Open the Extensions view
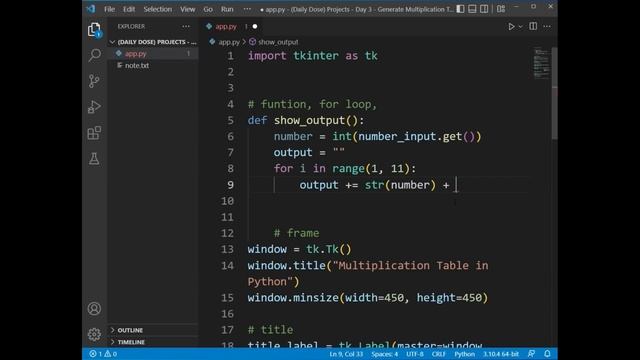Image resolution: width=640 pixels, height=360 pixels. coord(94,133)
